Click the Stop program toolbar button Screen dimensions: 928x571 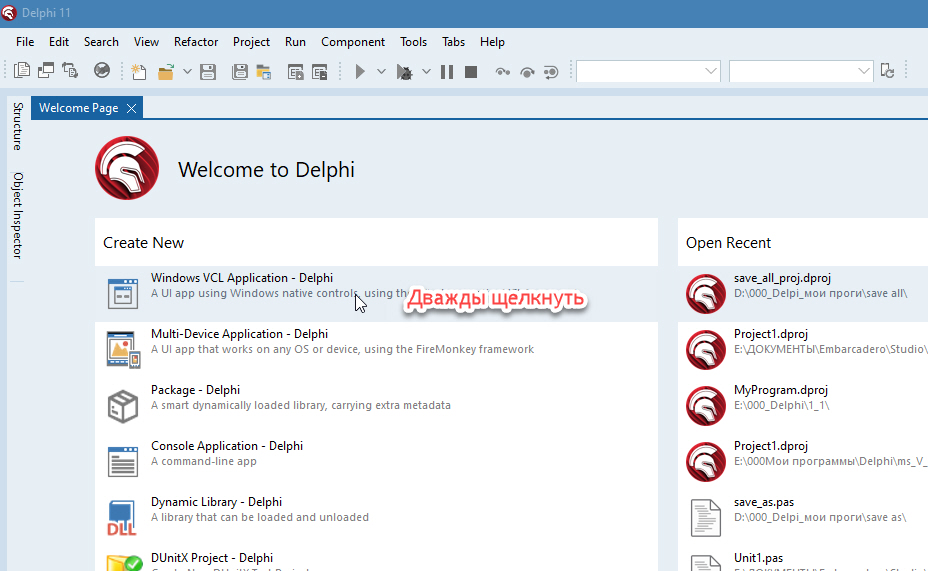pyautogui.click(x=471, y=72)
